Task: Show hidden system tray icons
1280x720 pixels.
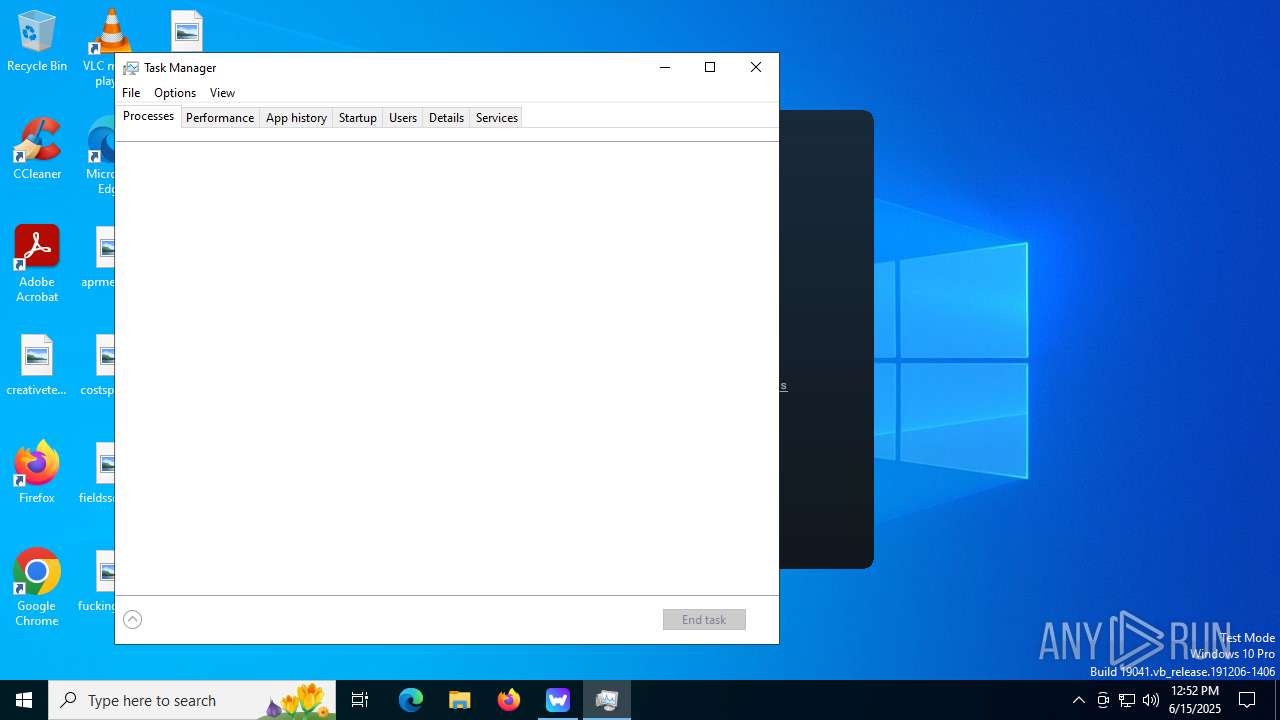Action: click(x=1079, y=700)
